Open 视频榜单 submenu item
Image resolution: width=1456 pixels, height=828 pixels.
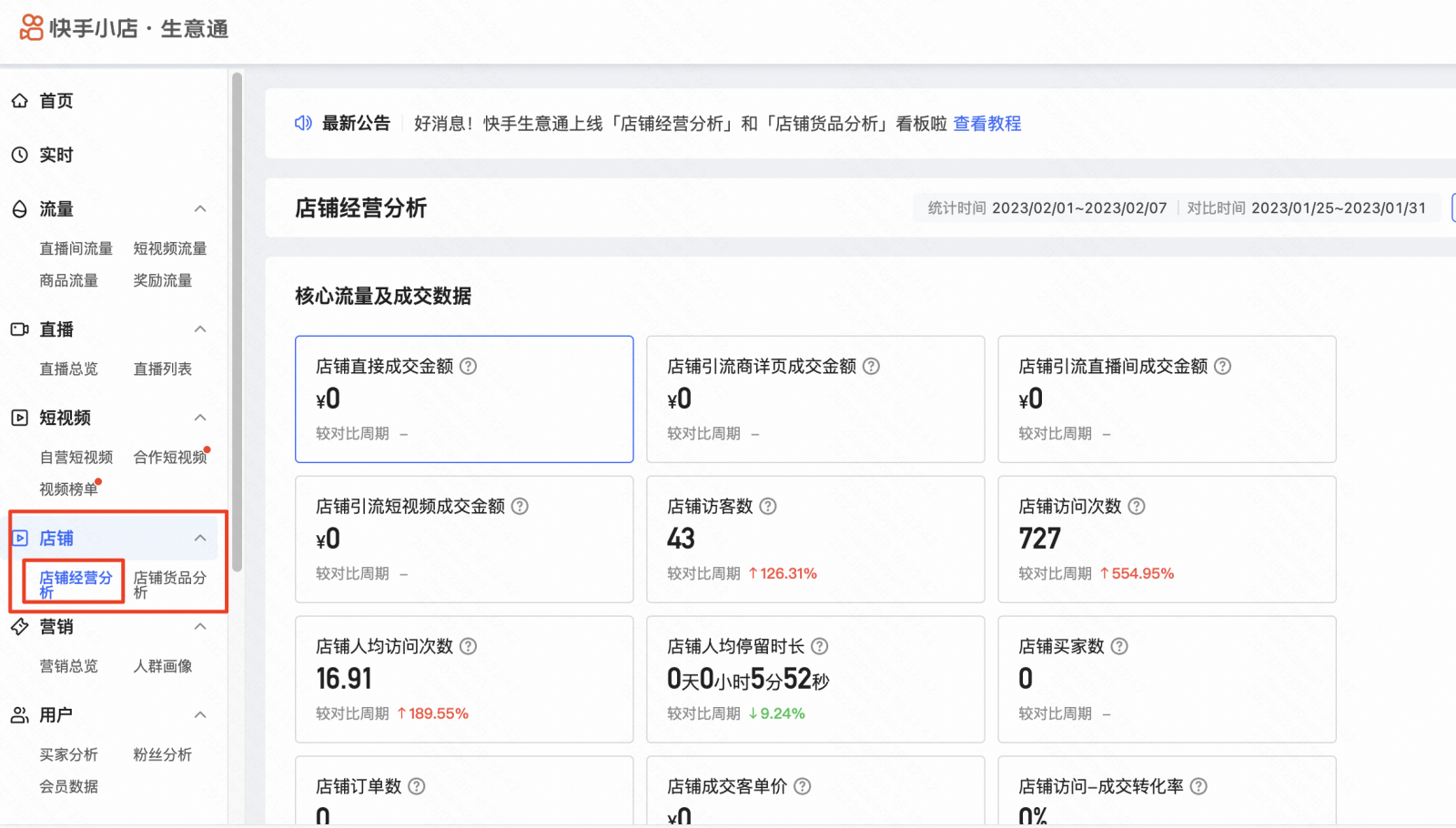click(x=69, y=489)
